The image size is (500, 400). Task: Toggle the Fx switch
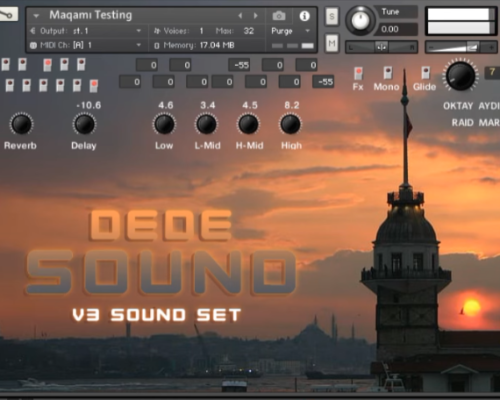click(x=358, y=73)
